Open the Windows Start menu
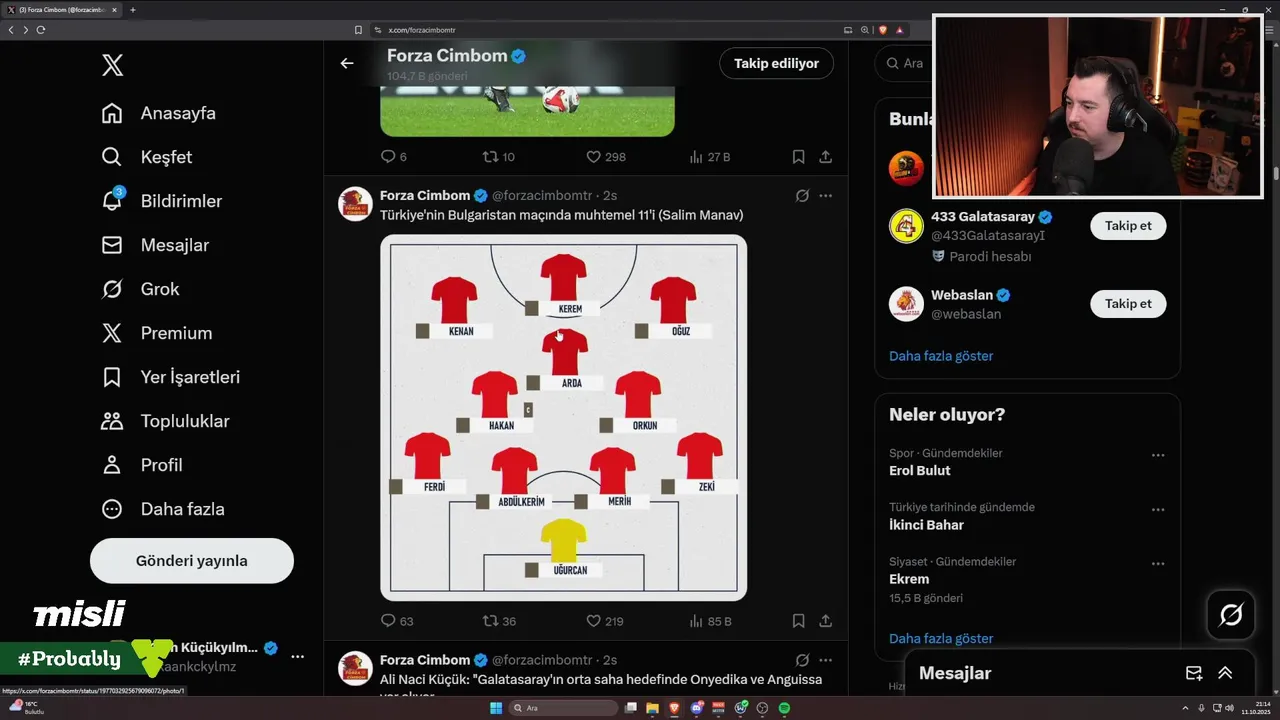The height and width of the screenshot is (720, 1280). point(495,708)
